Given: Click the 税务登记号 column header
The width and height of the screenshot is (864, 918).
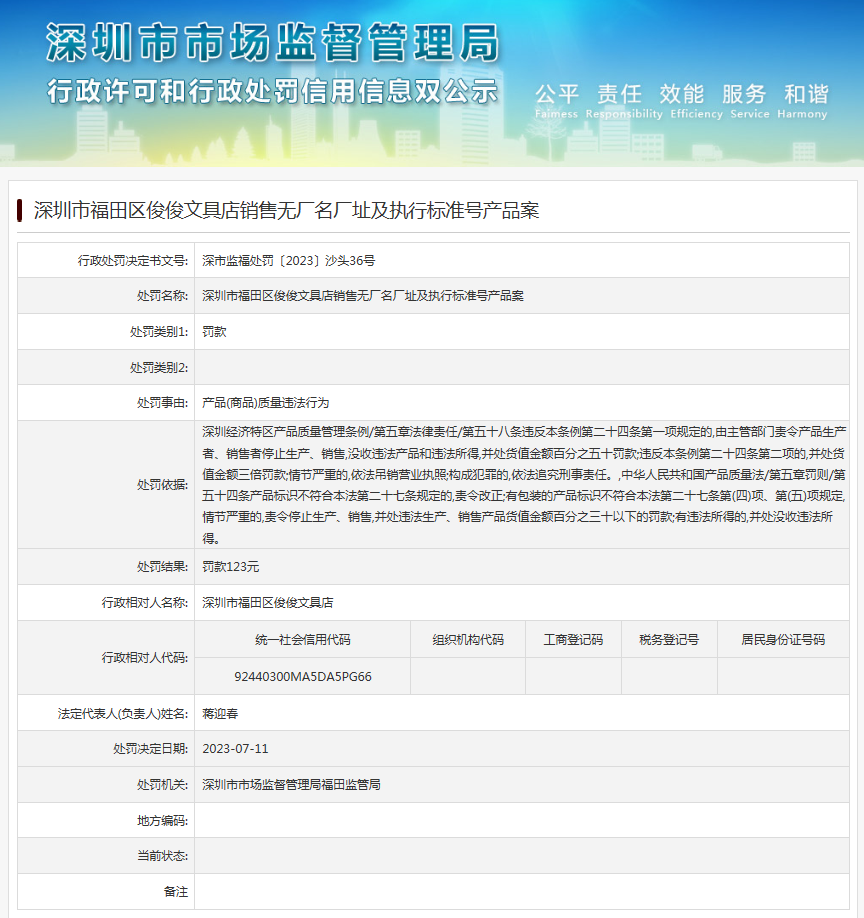Looking at the screenshot, I should pyautogui.click(x=669, y=640).
